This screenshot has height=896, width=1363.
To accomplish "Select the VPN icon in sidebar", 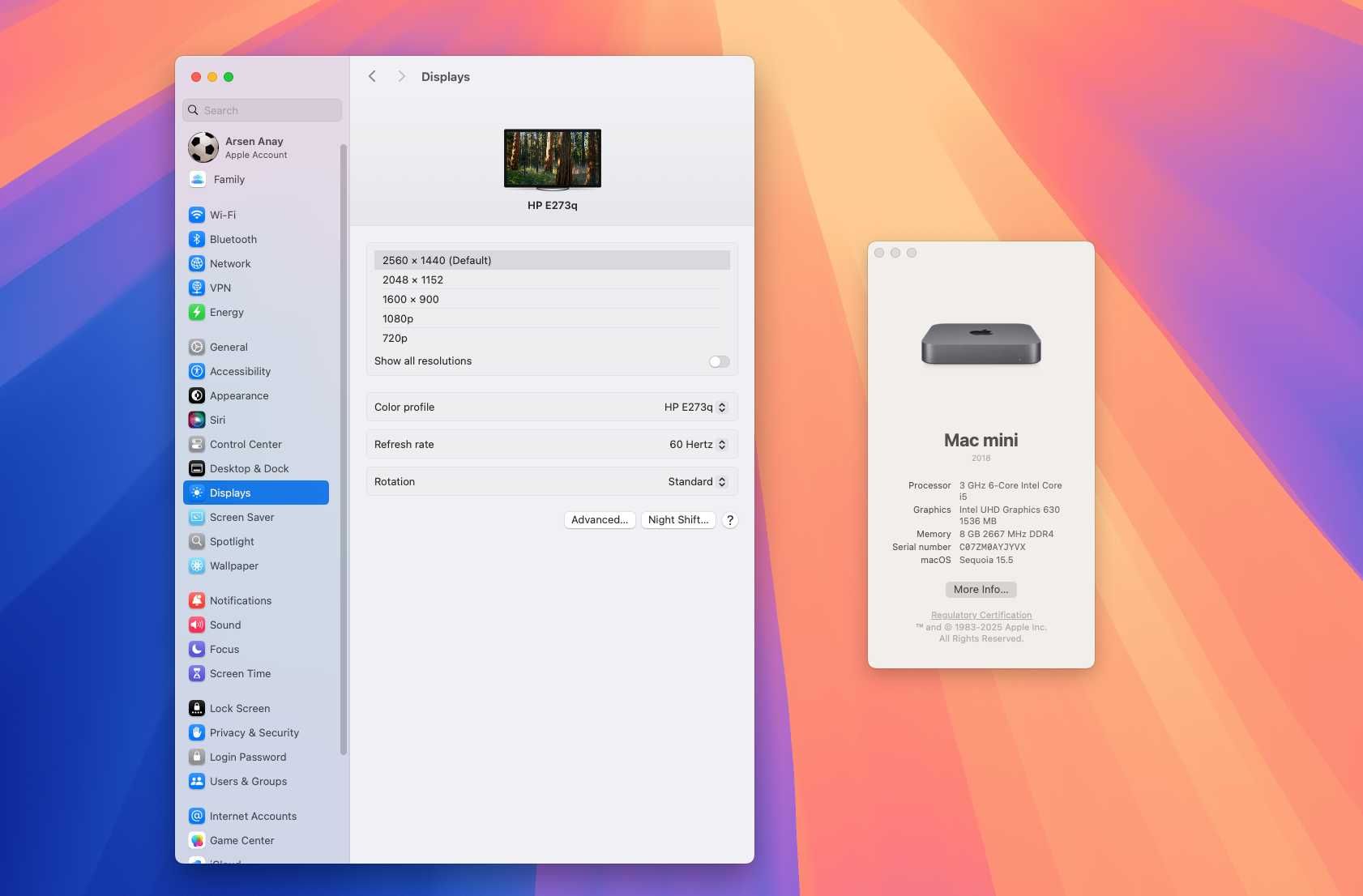I will coord(197,288).
